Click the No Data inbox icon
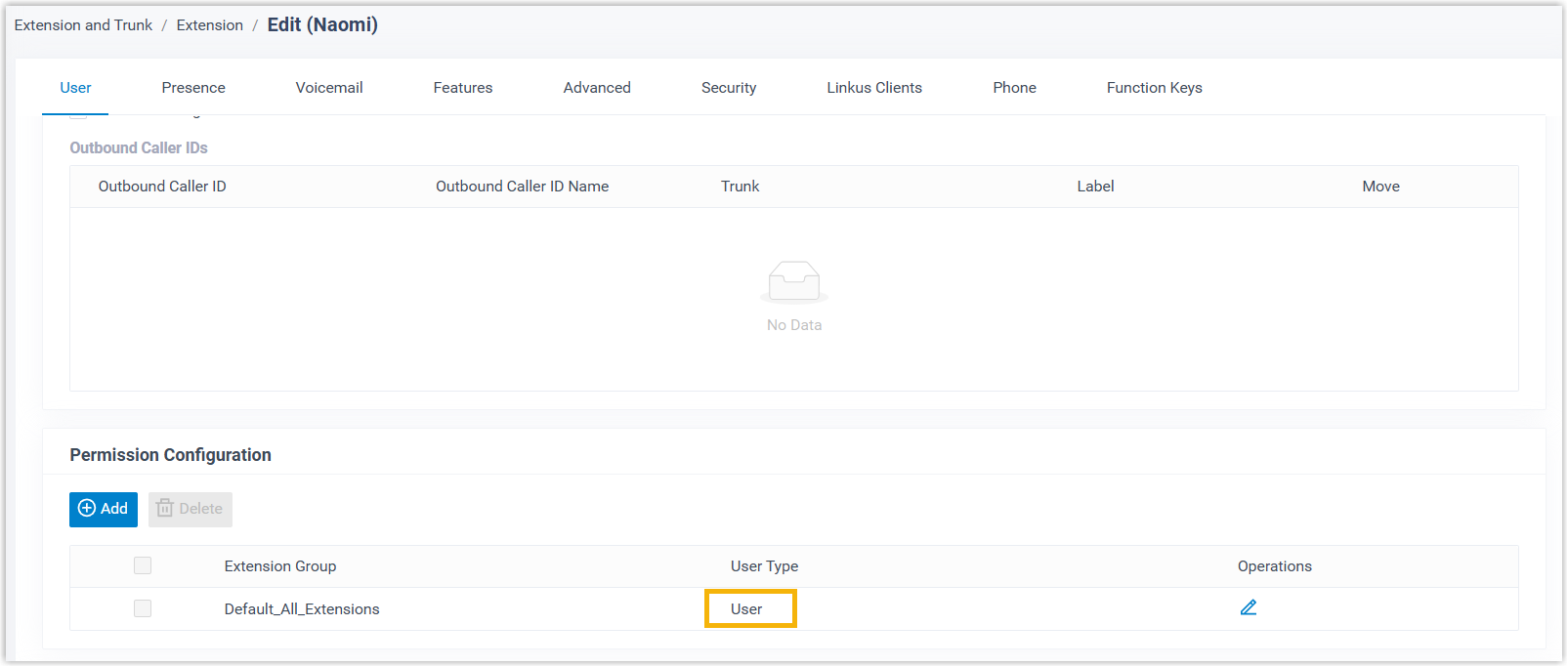Viewport: 1568px width, 667px height. click(793, 281)
